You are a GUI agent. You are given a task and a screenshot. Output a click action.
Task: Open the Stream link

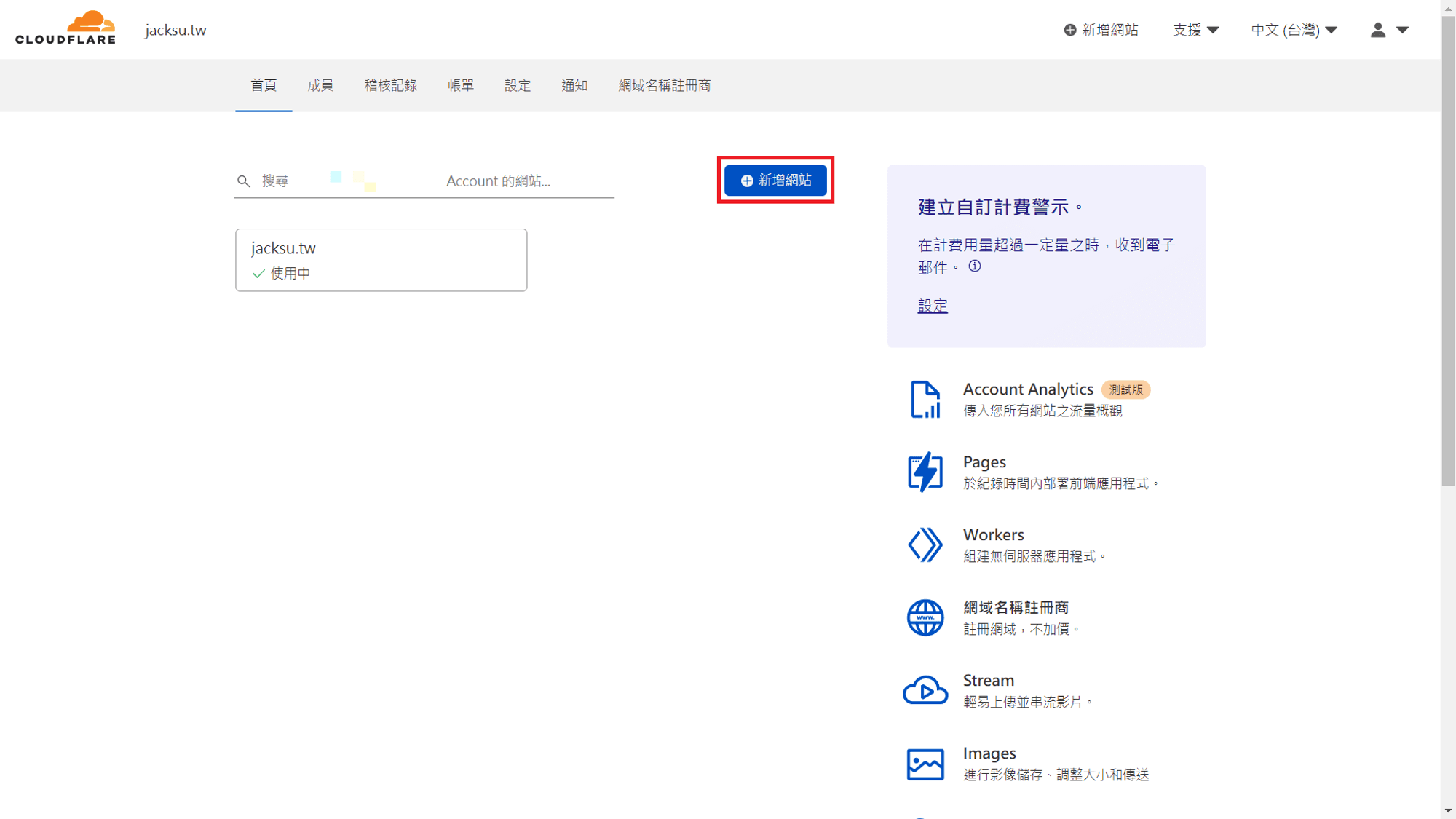(988, 681)
